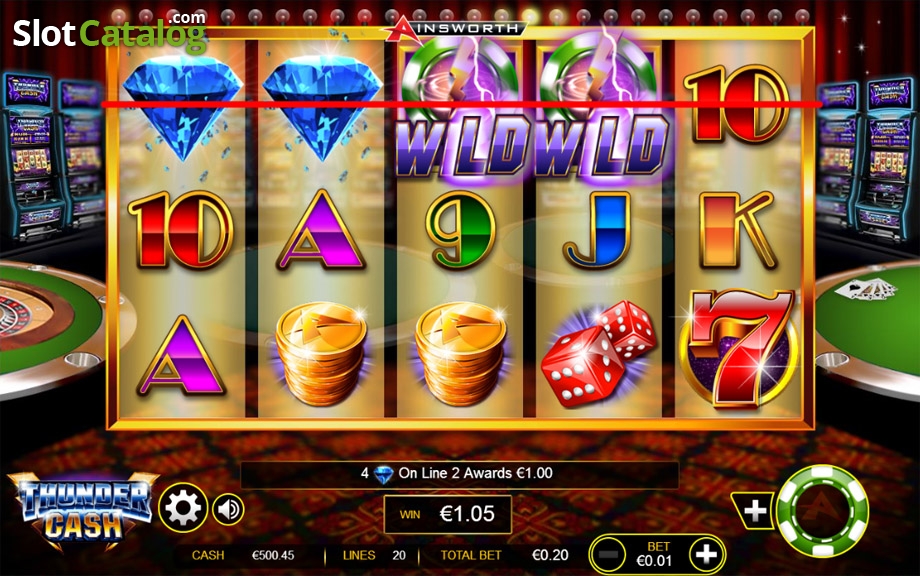Viewport: 920px width, 576px height.
Task: Spin the reels with green chip button
Action: tap(822, 511)
